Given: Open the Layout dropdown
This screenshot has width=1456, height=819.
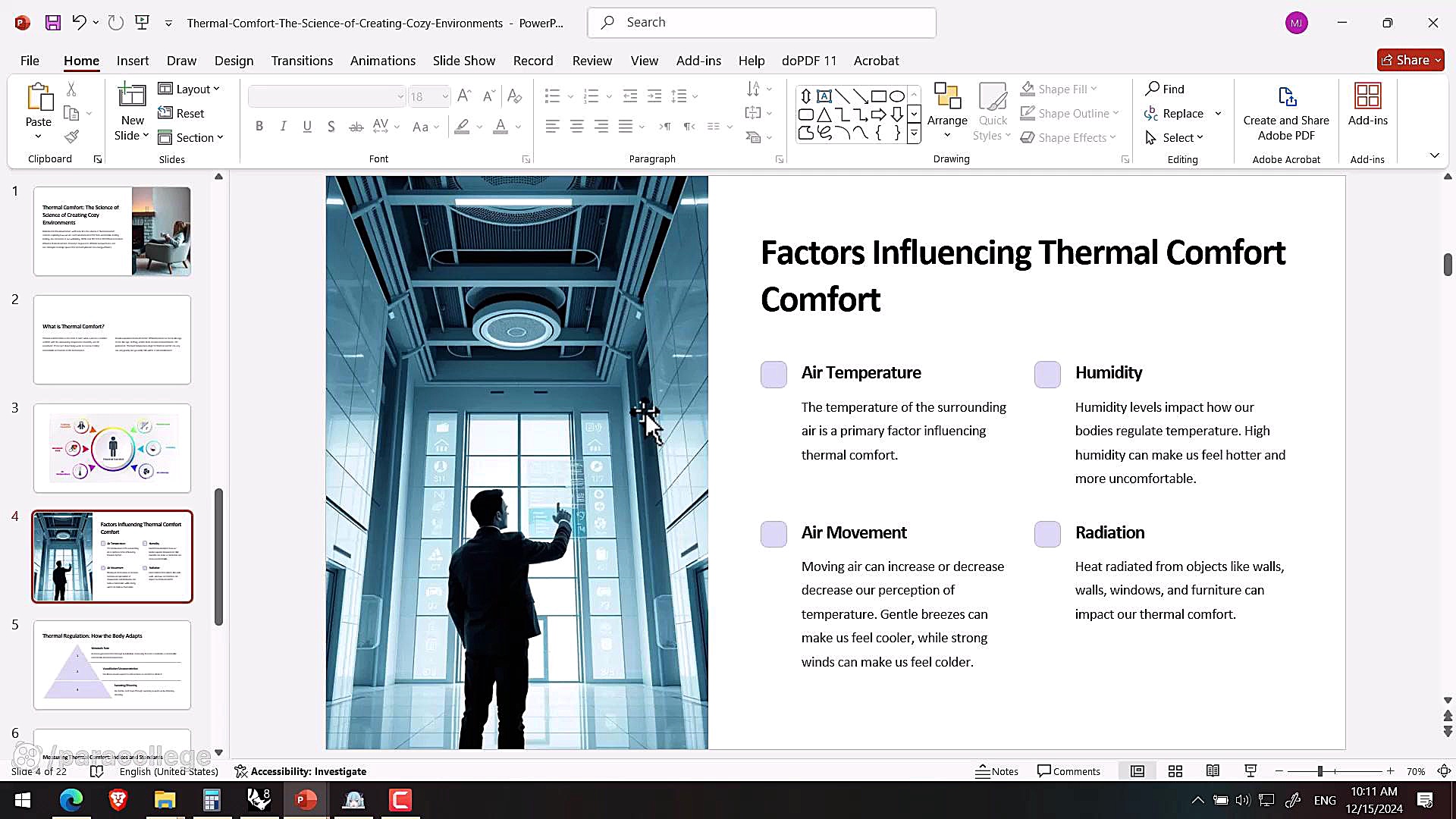Looking at the screenshot, I should (190, 89).
